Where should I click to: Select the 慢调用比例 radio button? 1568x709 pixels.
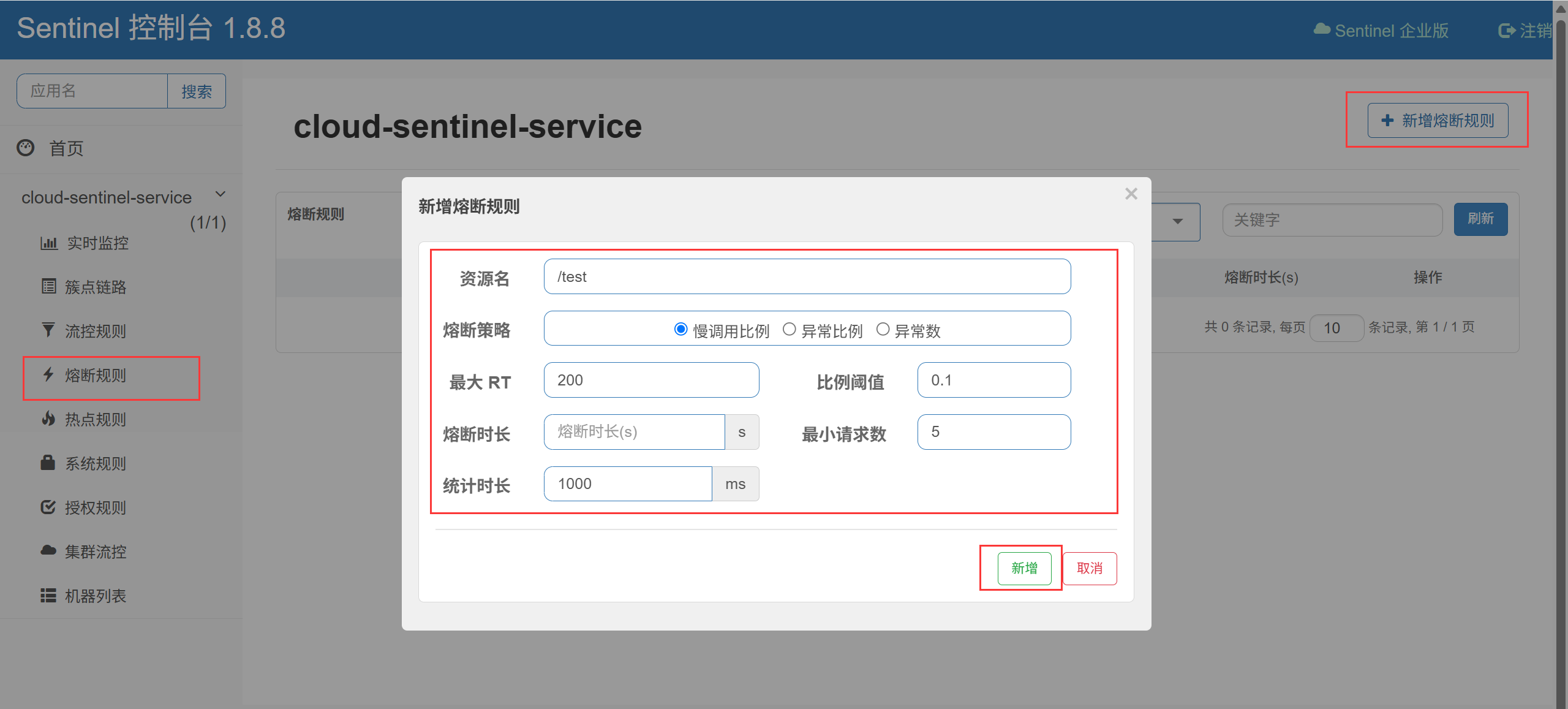pyautogui.click(x=680, y=329)
